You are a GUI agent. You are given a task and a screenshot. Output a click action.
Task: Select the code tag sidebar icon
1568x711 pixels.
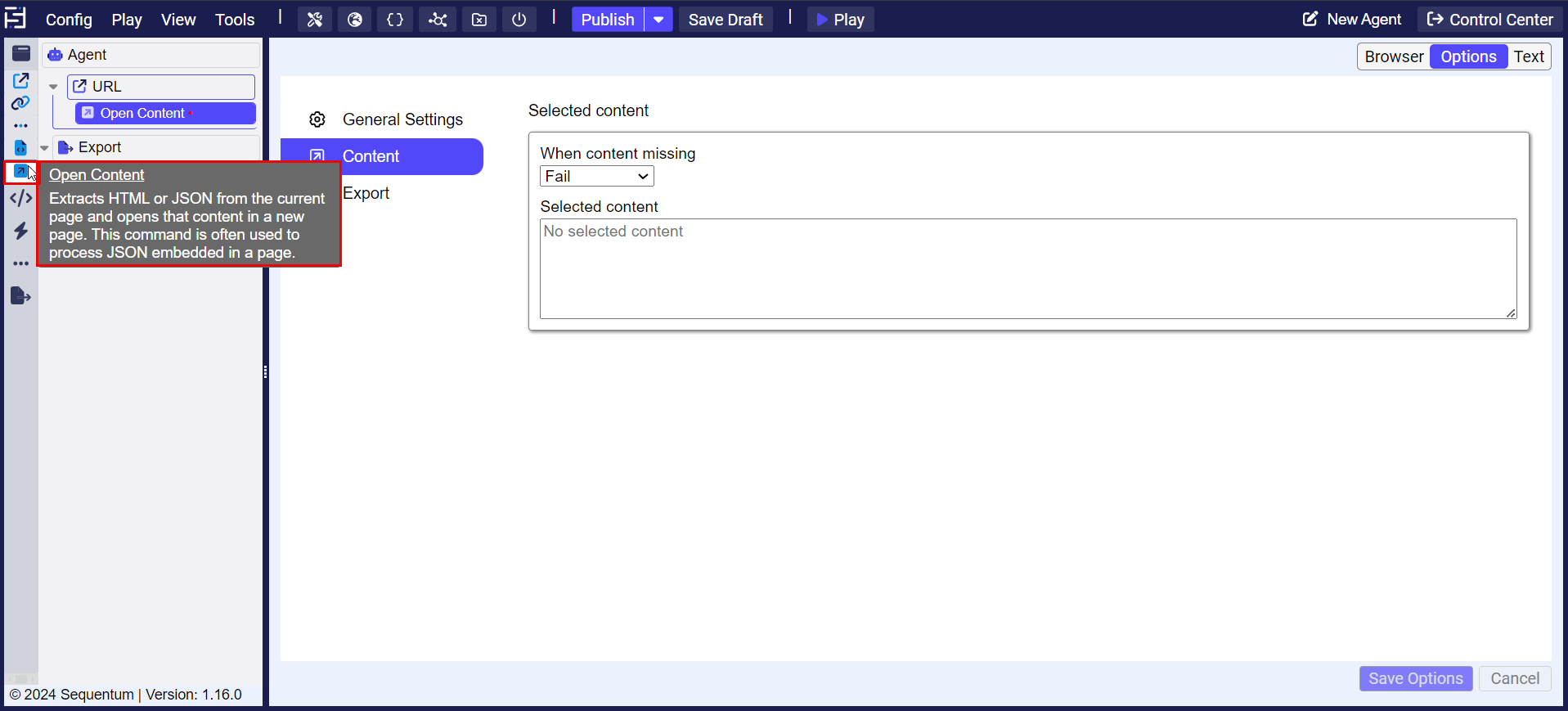point(20,198)
